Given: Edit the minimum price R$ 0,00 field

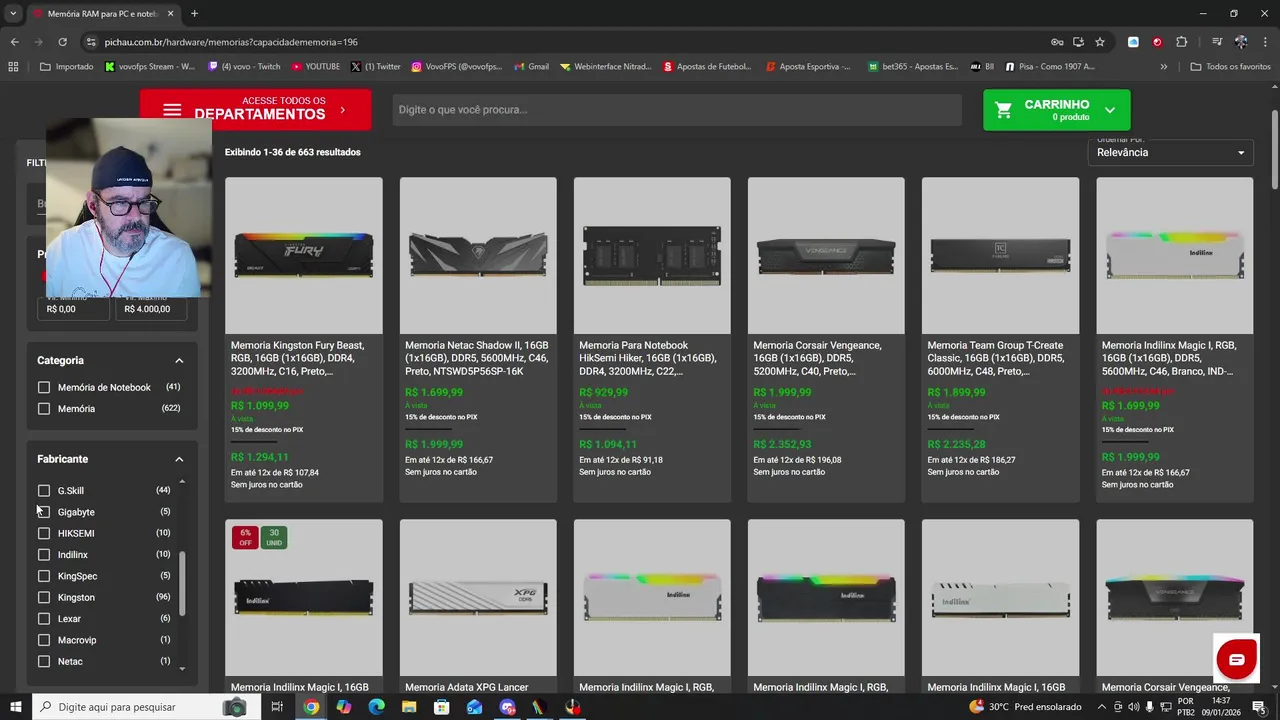Looking at the screenshot, I should point(73,309).
